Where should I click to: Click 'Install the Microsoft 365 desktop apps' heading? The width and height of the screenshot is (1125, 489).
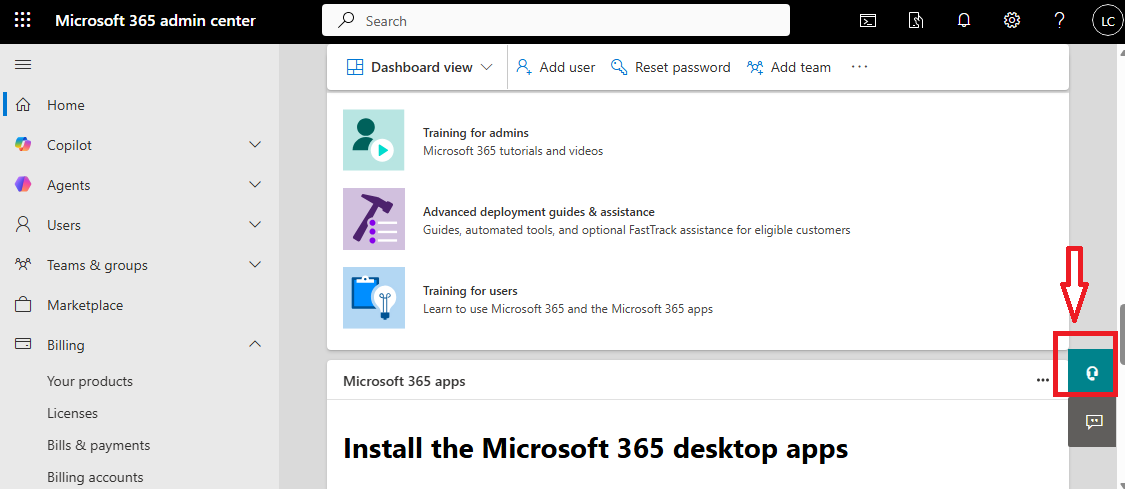[x=596, y=449]
